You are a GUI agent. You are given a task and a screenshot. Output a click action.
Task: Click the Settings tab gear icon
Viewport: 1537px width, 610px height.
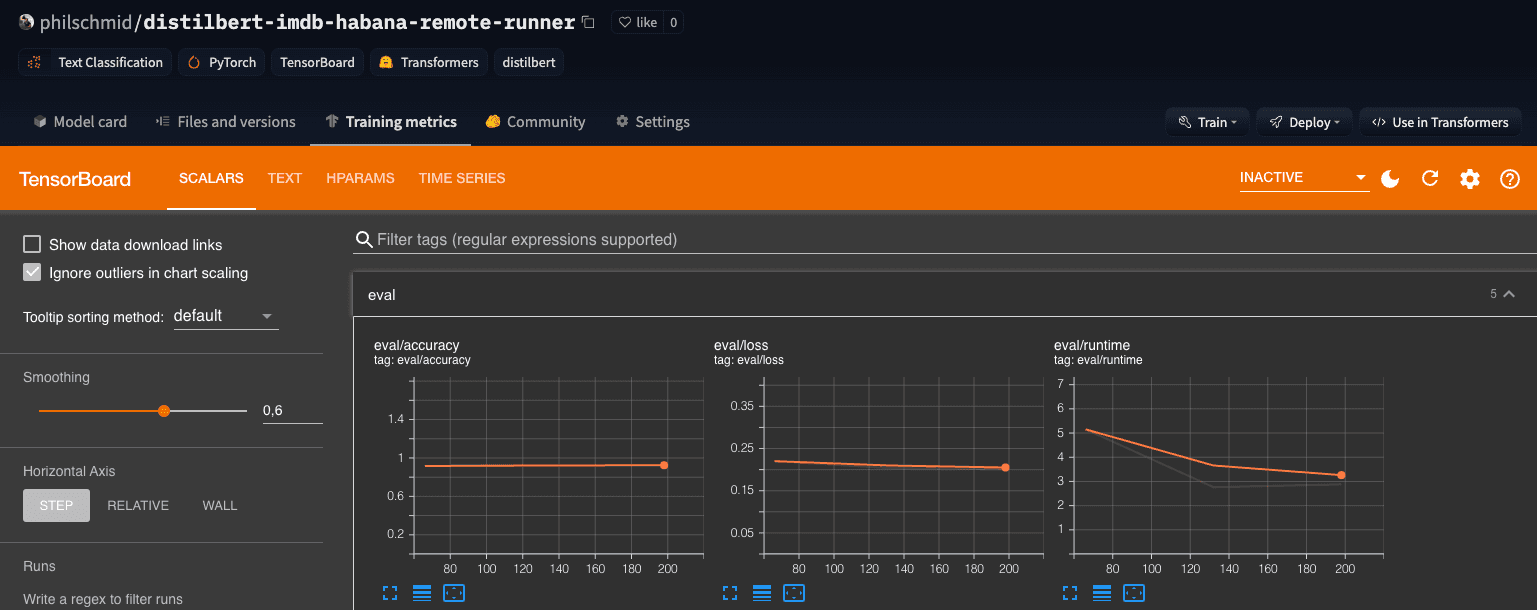622,122
